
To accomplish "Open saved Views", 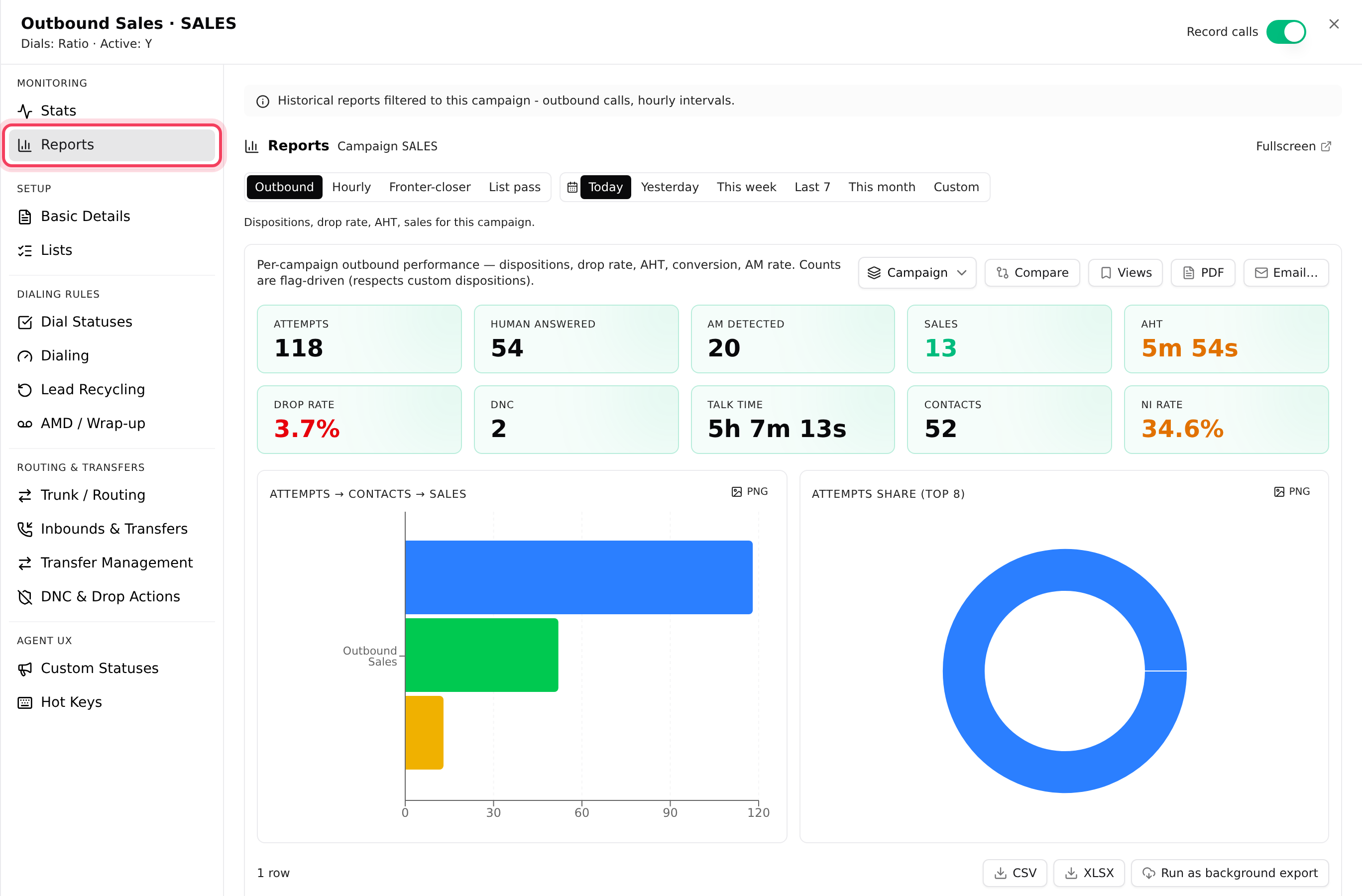I will (1125, 273).
